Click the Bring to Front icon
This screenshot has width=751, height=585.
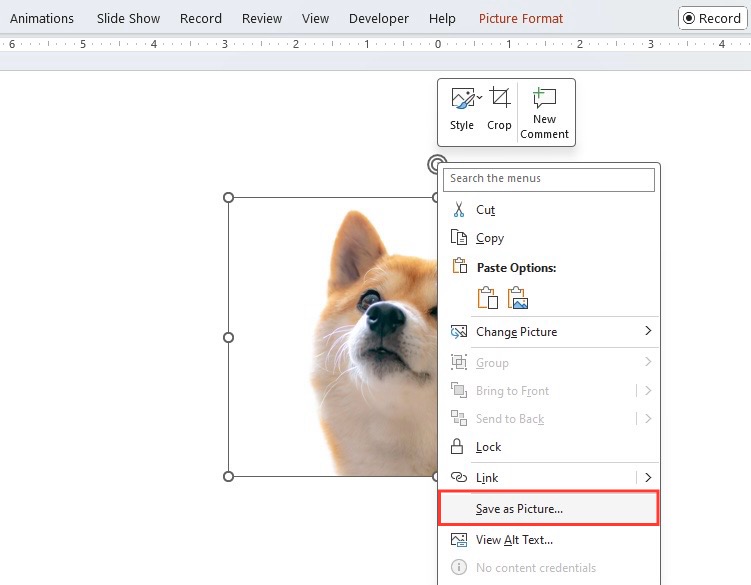[459, 390]
